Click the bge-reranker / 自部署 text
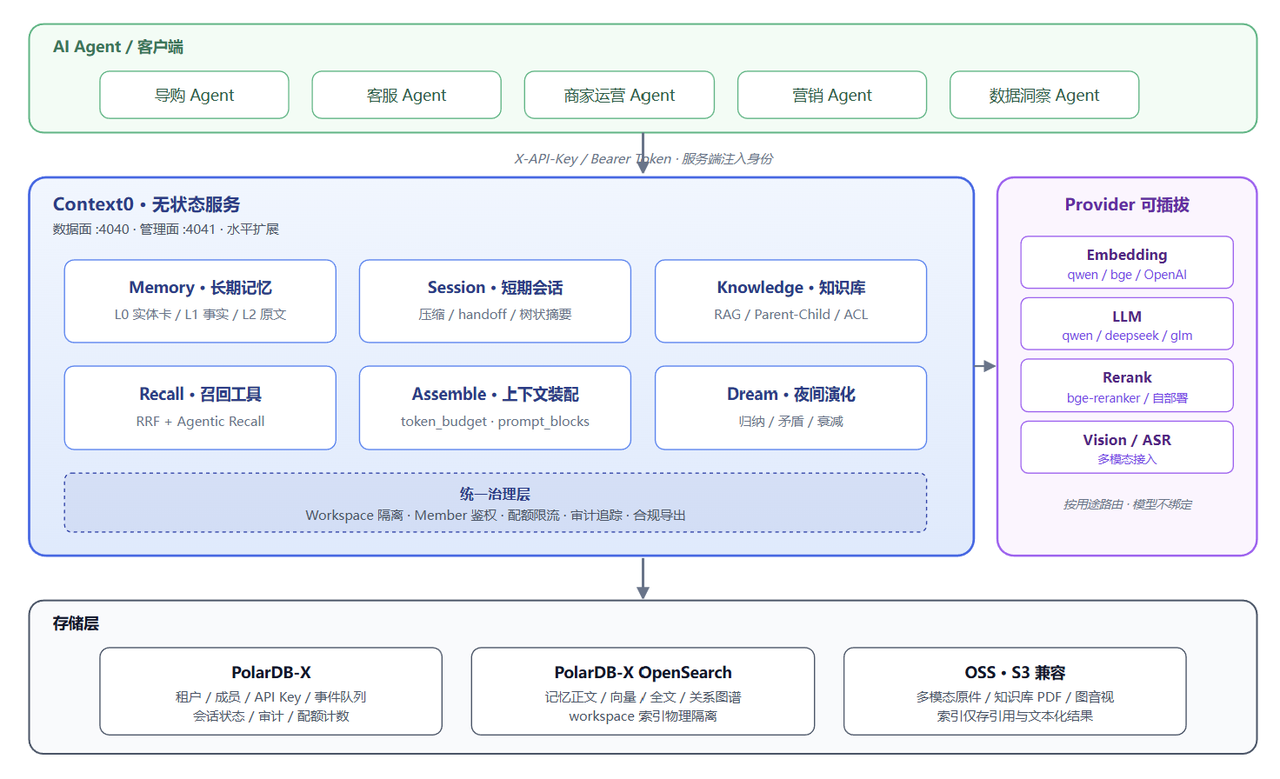The width and height of the screenshot is (1280, 779). [1127, 398]
